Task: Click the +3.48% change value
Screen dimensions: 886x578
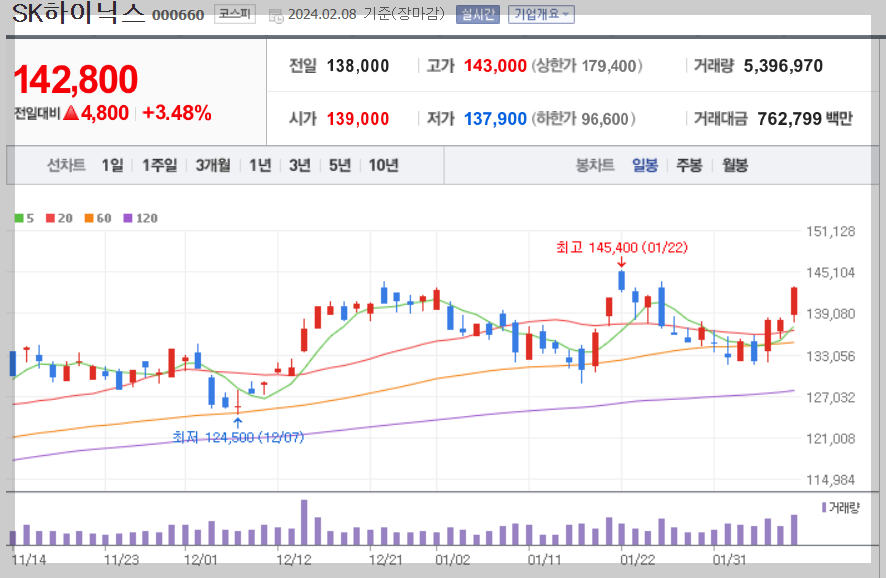Action: (177, 113)
